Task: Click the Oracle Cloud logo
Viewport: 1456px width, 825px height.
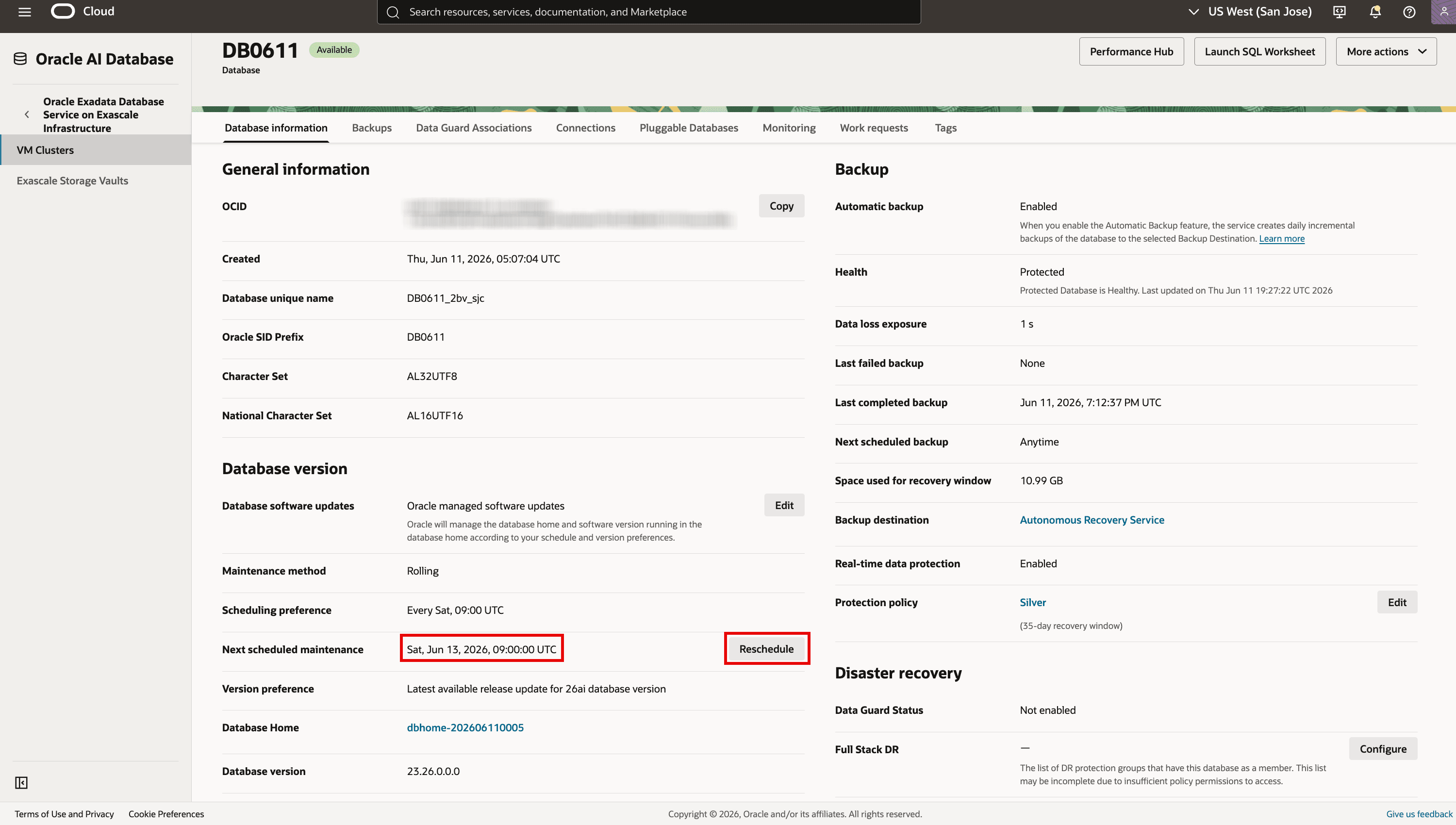Action: point(83,11)
